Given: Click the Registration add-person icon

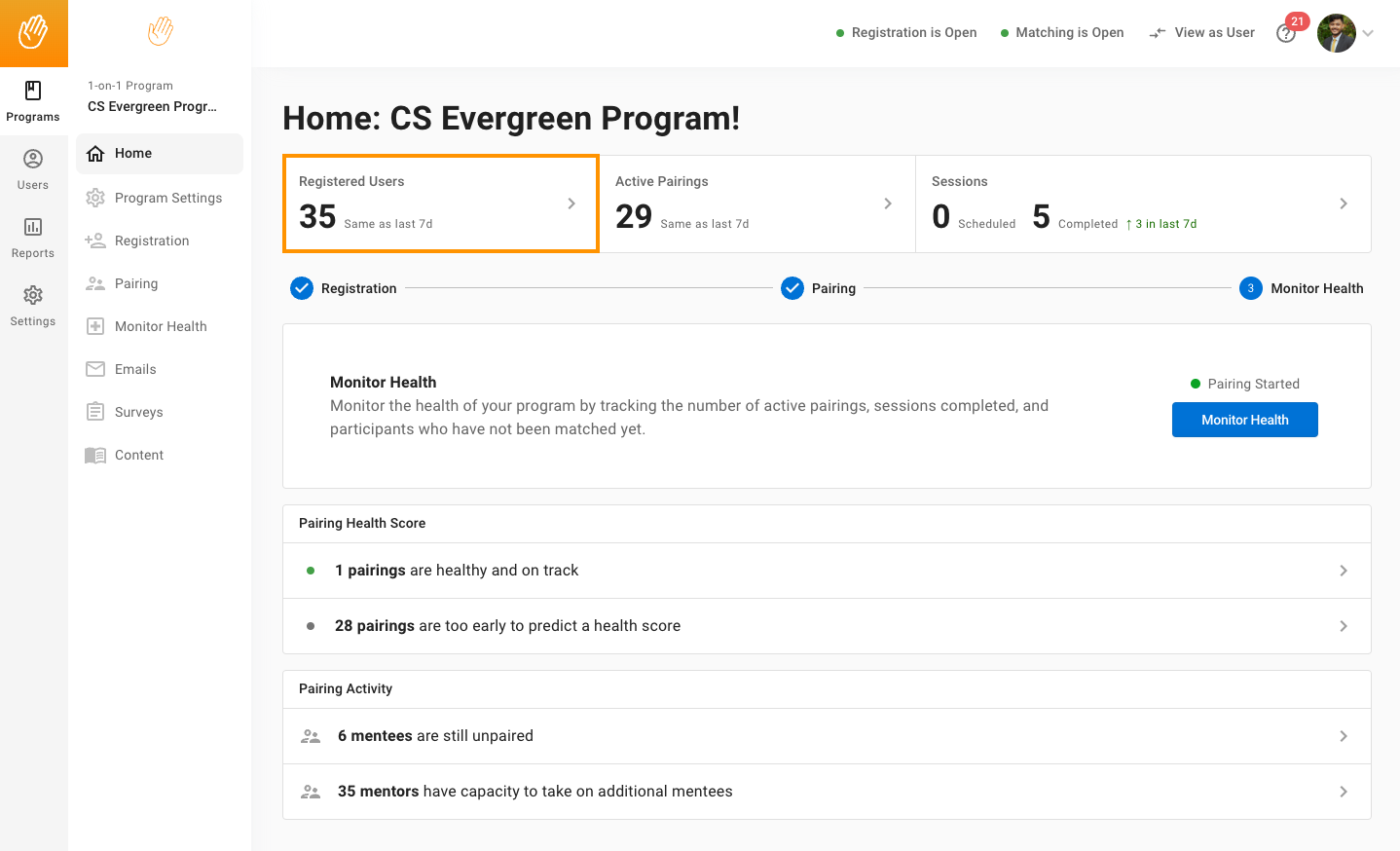Looking at the screenshot, I should coord(95,240).
